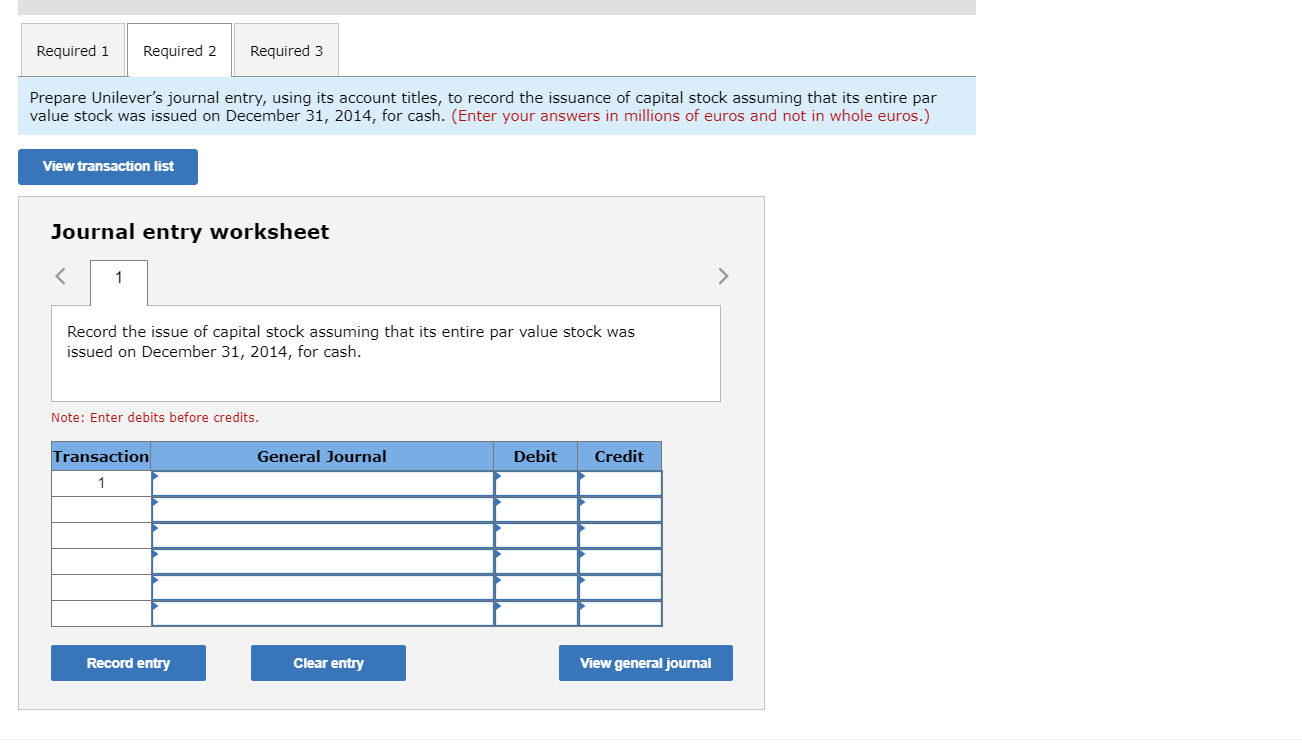Select the Credit field in fourth row
This screenshot has height=745, width=1302.
pos(620,562)
